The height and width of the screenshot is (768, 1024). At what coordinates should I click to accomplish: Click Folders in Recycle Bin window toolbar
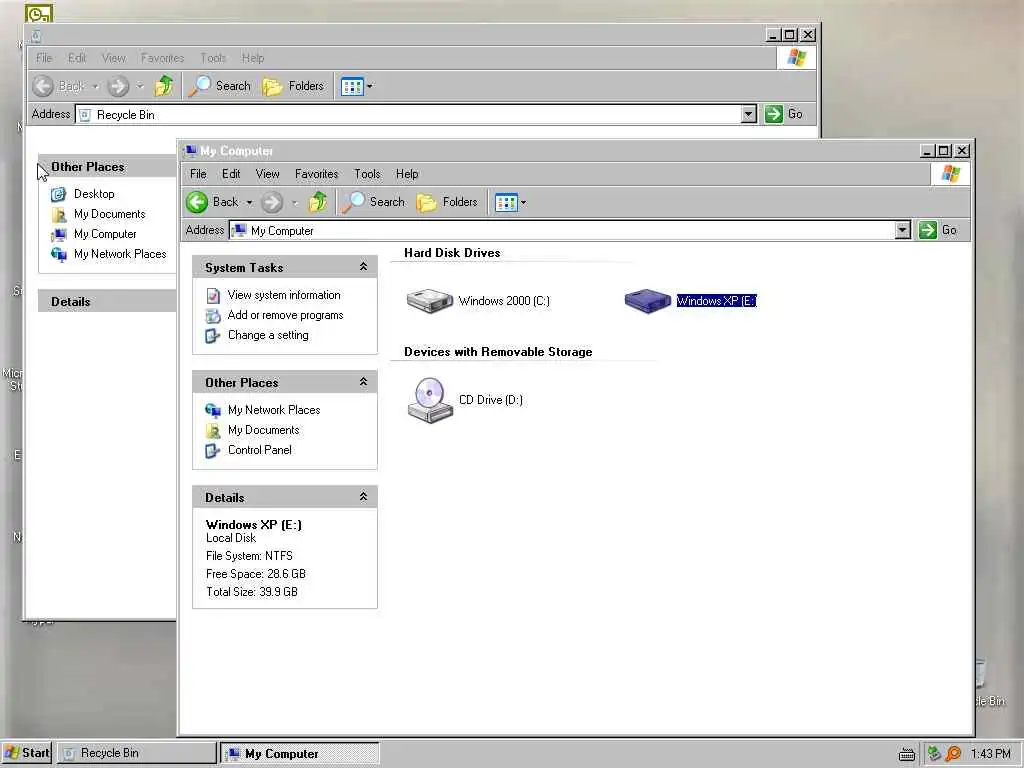[x=293, y=86]
